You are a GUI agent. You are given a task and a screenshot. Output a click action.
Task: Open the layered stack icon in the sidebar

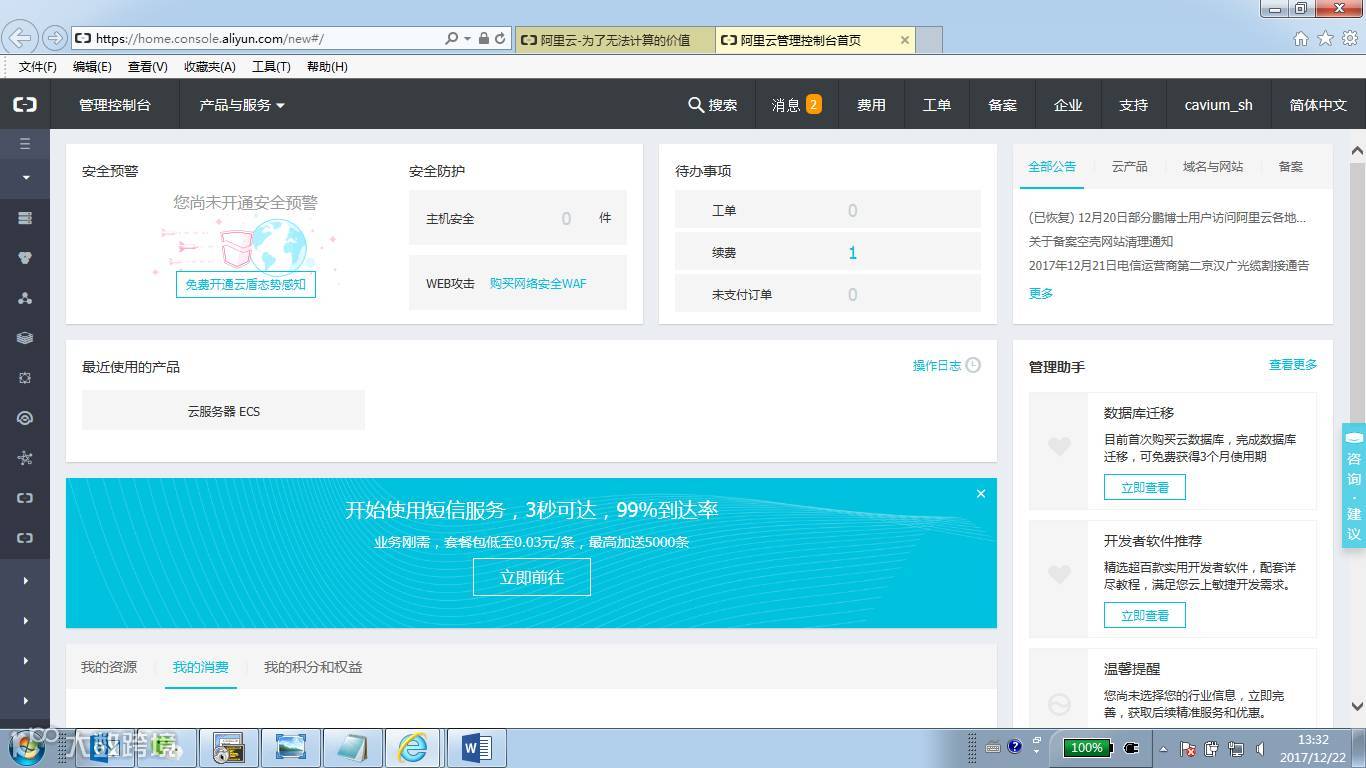pyautogui.click(x=25, y=338)
